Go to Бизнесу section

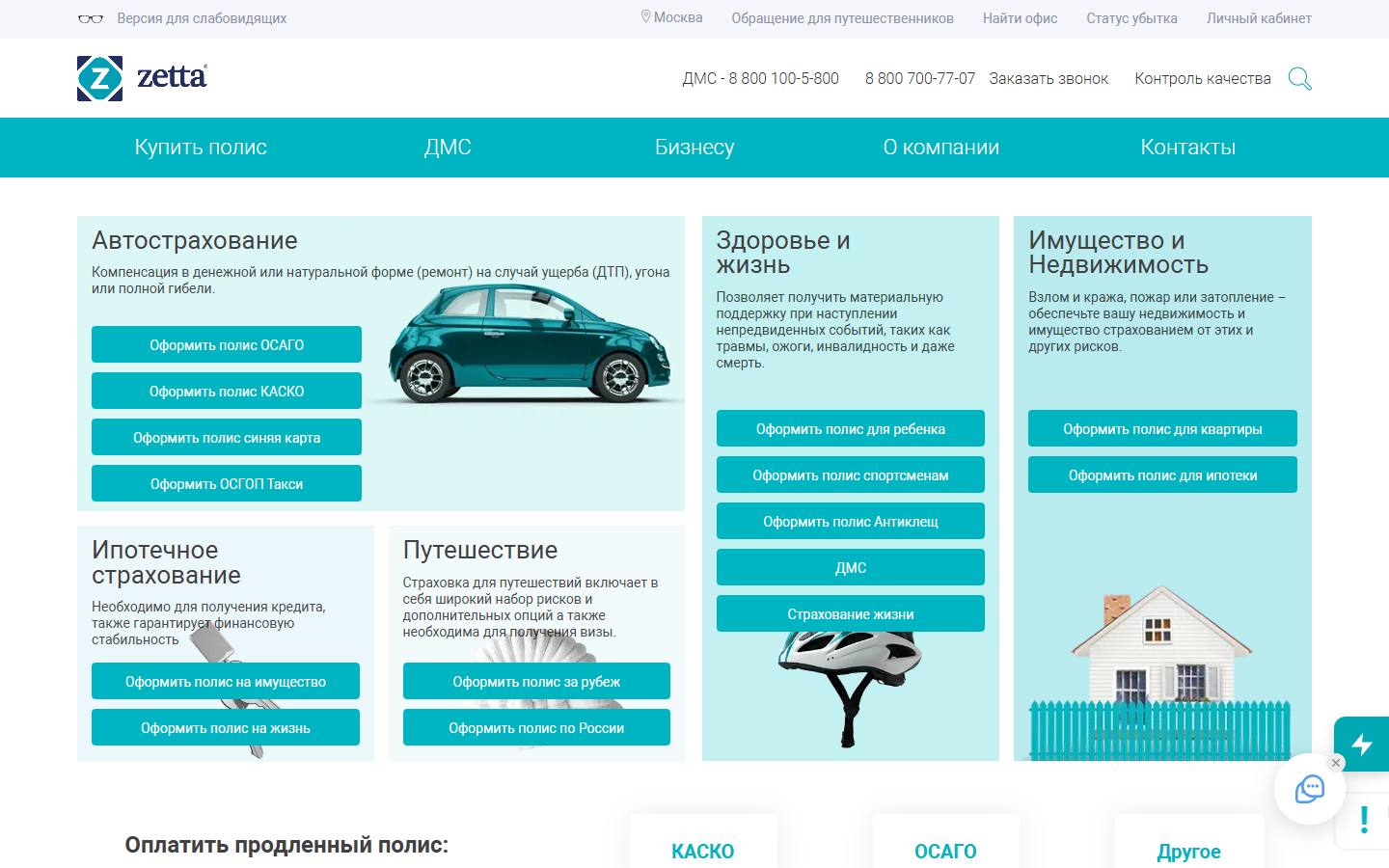coord(694,148)
